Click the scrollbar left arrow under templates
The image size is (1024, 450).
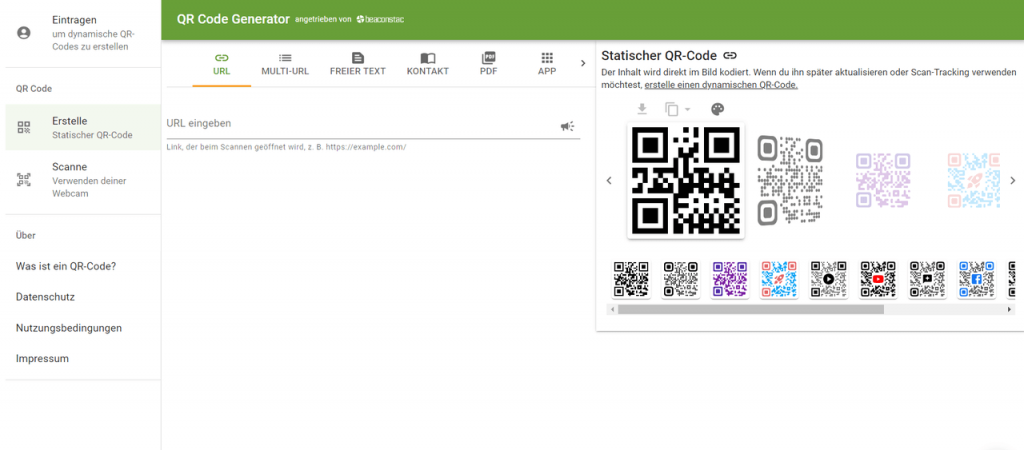pos(612,310)
